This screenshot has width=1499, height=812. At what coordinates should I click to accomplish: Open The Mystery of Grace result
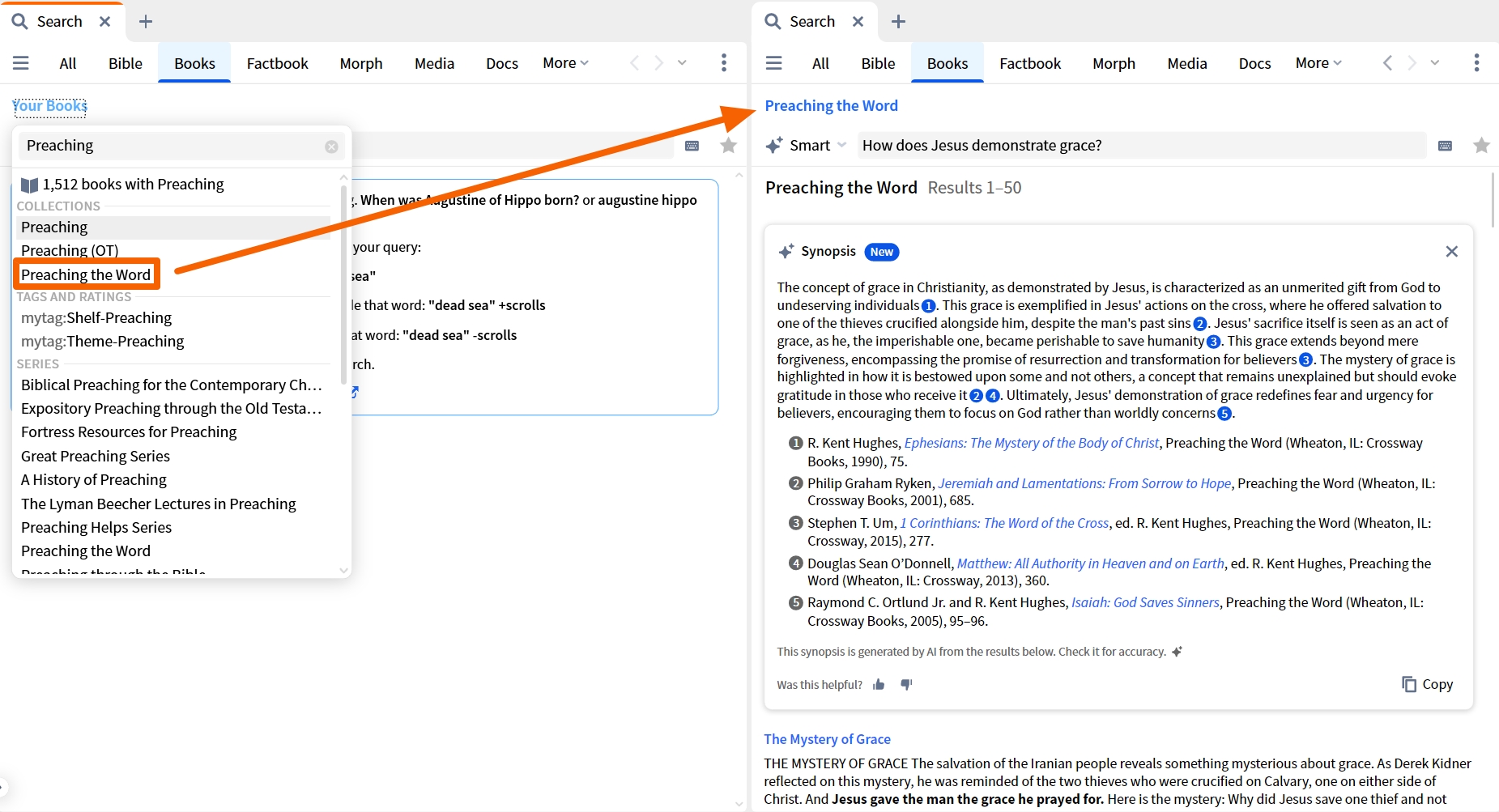828,739
